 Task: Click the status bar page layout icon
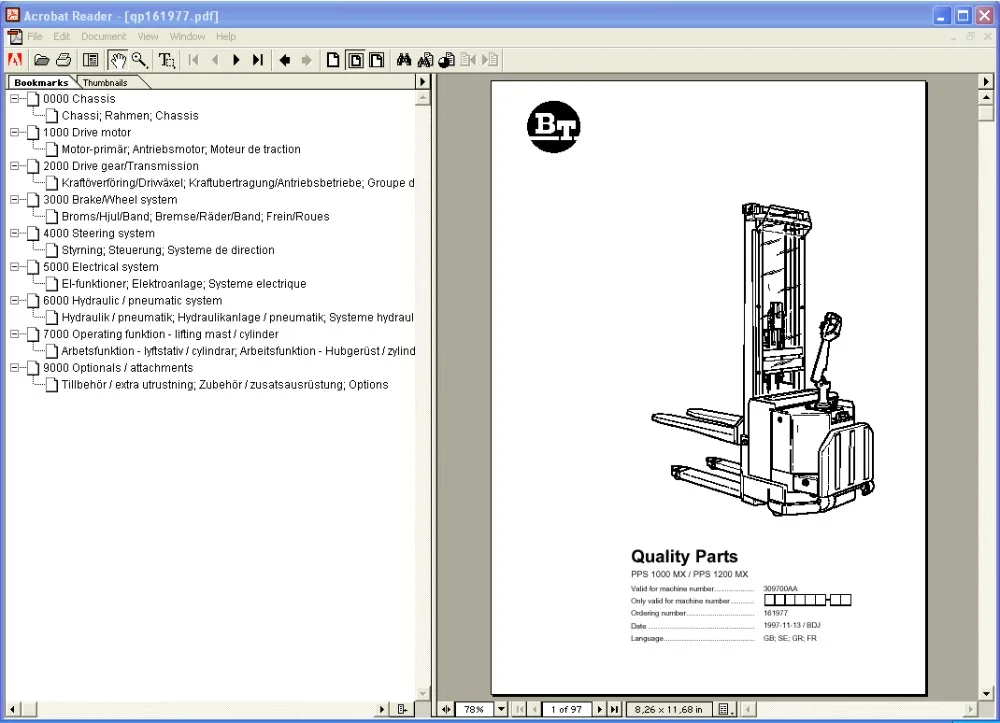(725, 709)
